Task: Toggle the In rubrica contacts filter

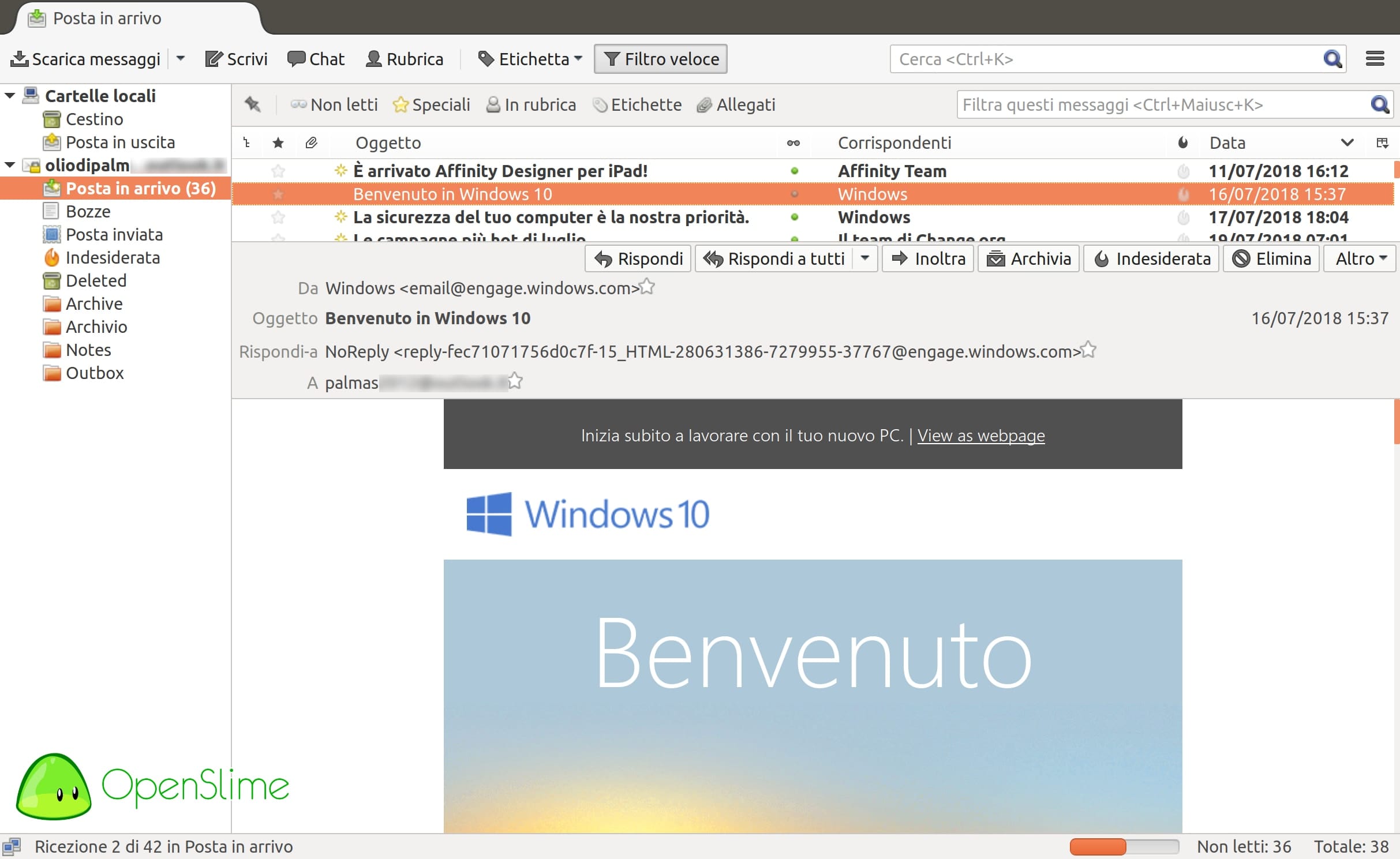Action: pyautogui.click(x=531, y=105)
